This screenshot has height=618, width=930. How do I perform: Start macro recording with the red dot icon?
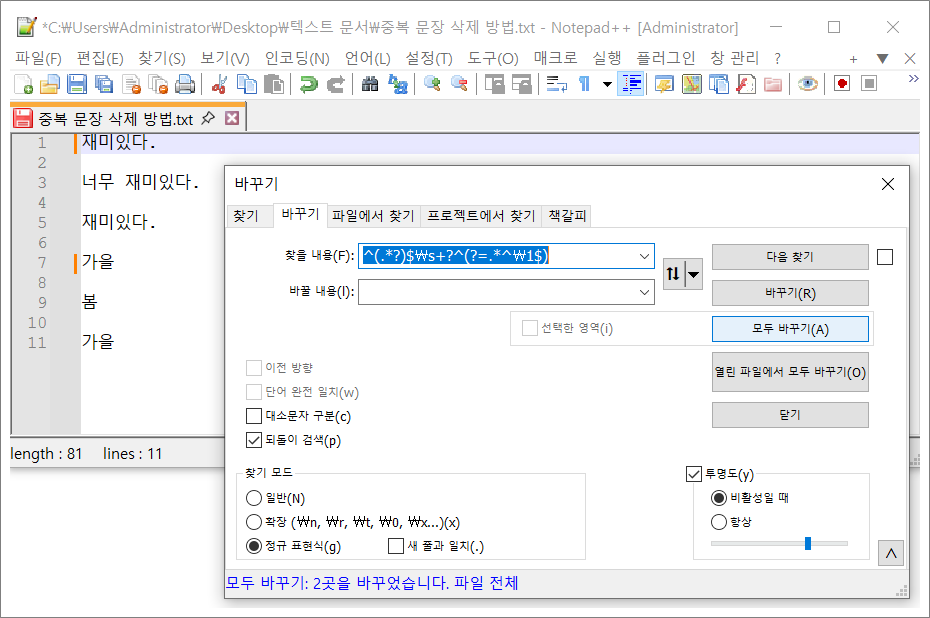pyautogui.click(x=842, y=84)
